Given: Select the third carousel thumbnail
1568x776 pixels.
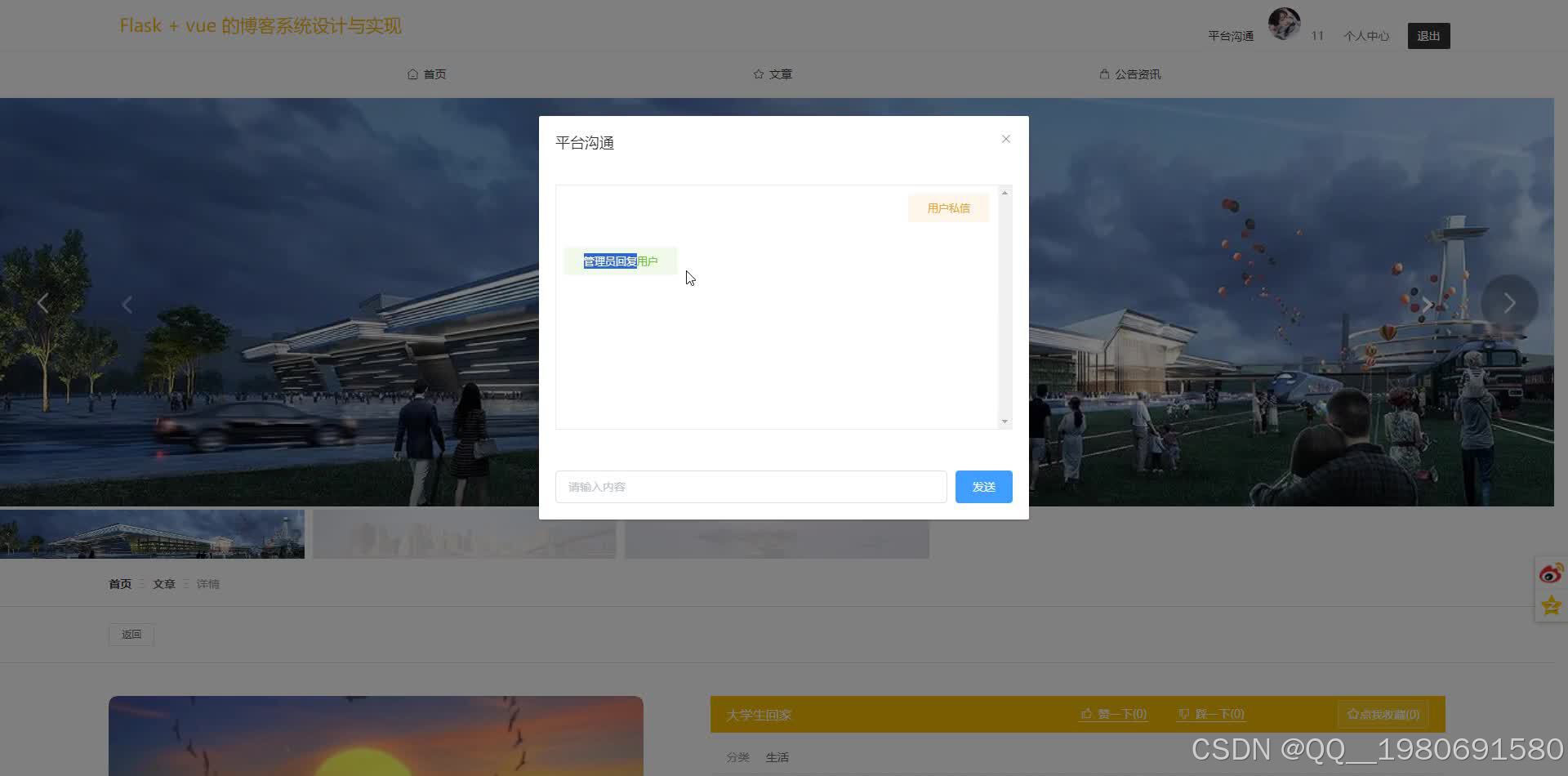Looking at the screenshot, I should pos(777,534).
